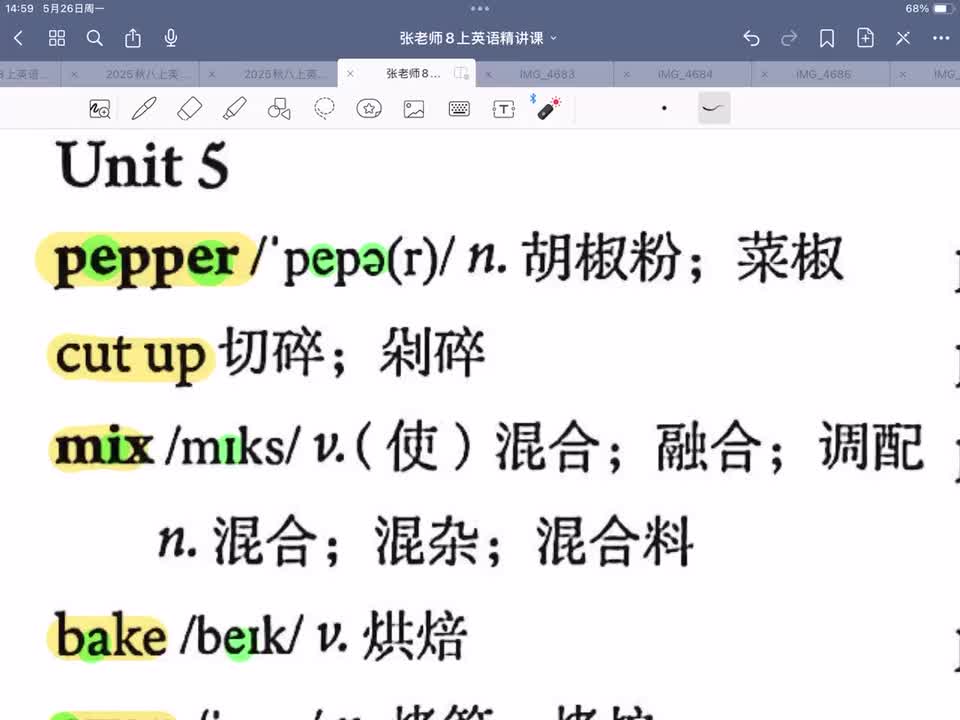Select the Eraser tool
The height and width of the screenshot is (720, 960).
[189, 109]
